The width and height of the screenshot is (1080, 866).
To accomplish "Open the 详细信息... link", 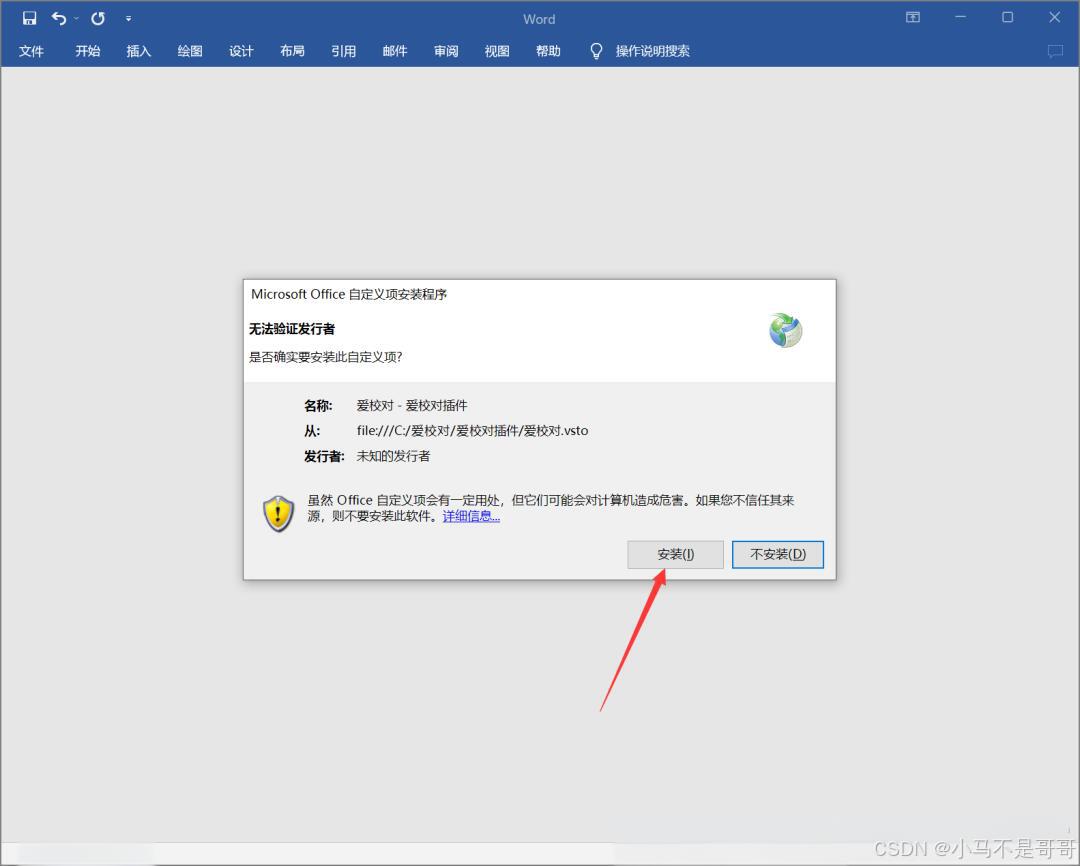I will pyautogui.click(x=471, y=516).
